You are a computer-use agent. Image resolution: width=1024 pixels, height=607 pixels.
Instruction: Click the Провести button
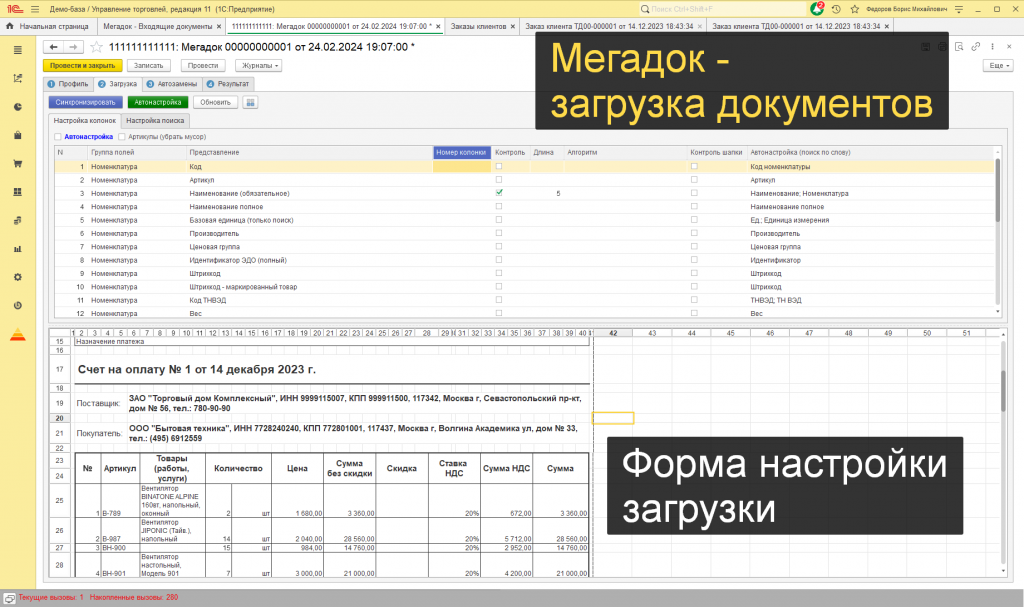202,65
